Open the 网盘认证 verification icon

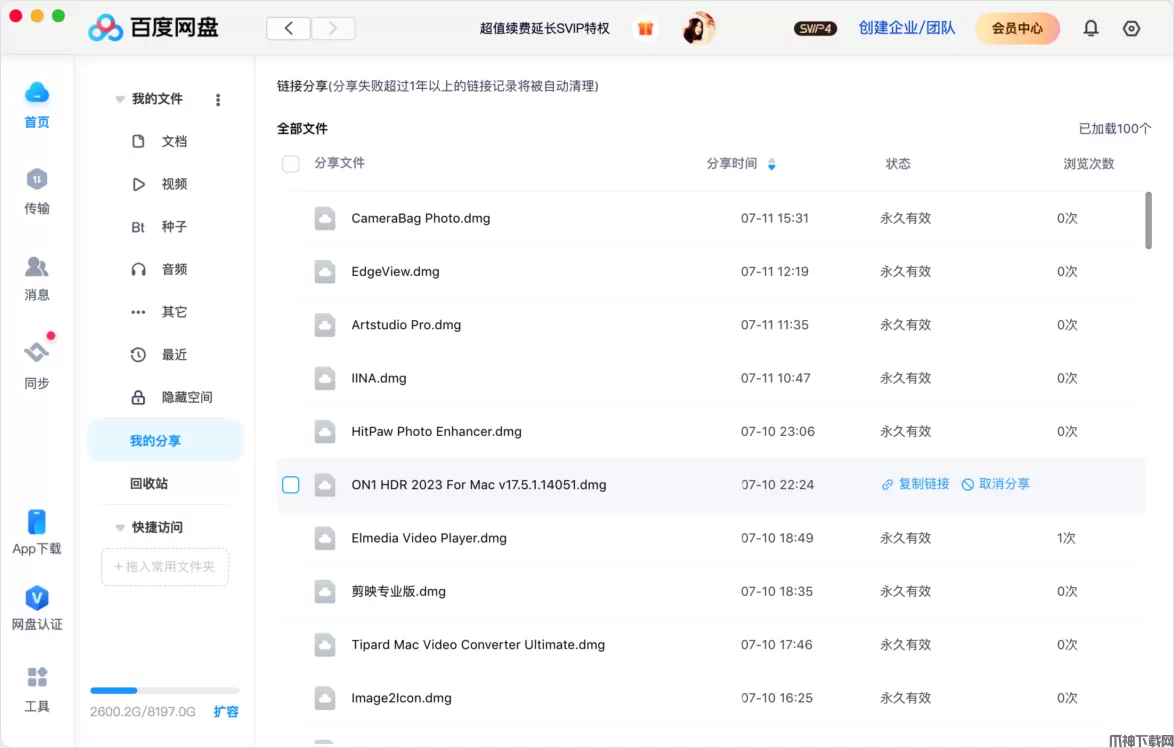37,599
